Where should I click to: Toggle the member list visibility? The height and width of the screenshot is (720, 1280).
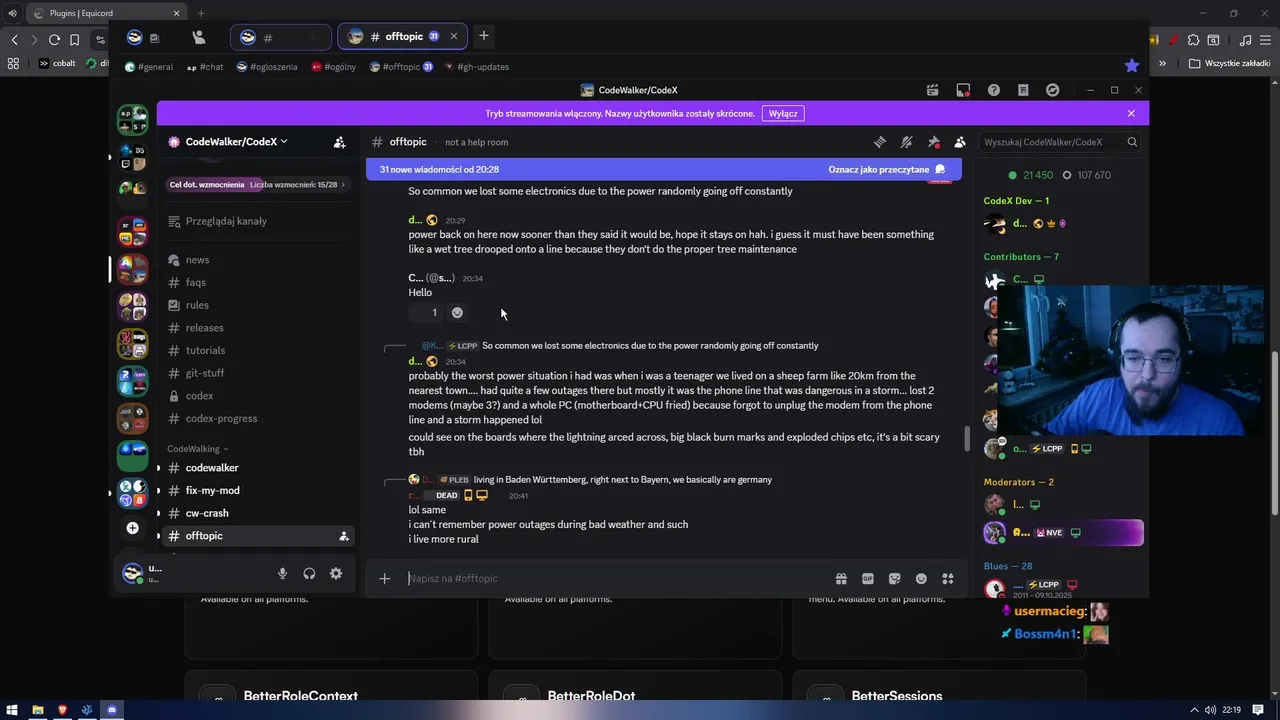click(960, 142)
